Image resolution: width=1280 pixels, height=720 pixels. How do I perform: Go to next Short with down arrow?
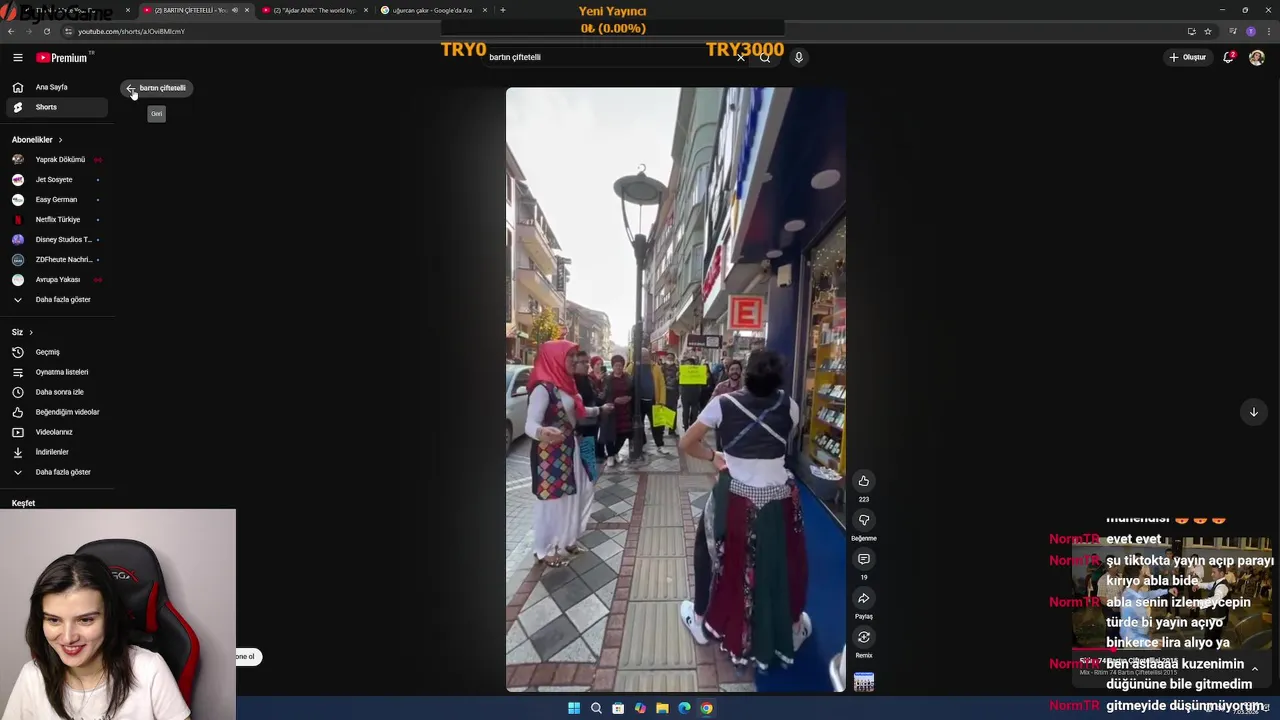(x=1253, y=412)
